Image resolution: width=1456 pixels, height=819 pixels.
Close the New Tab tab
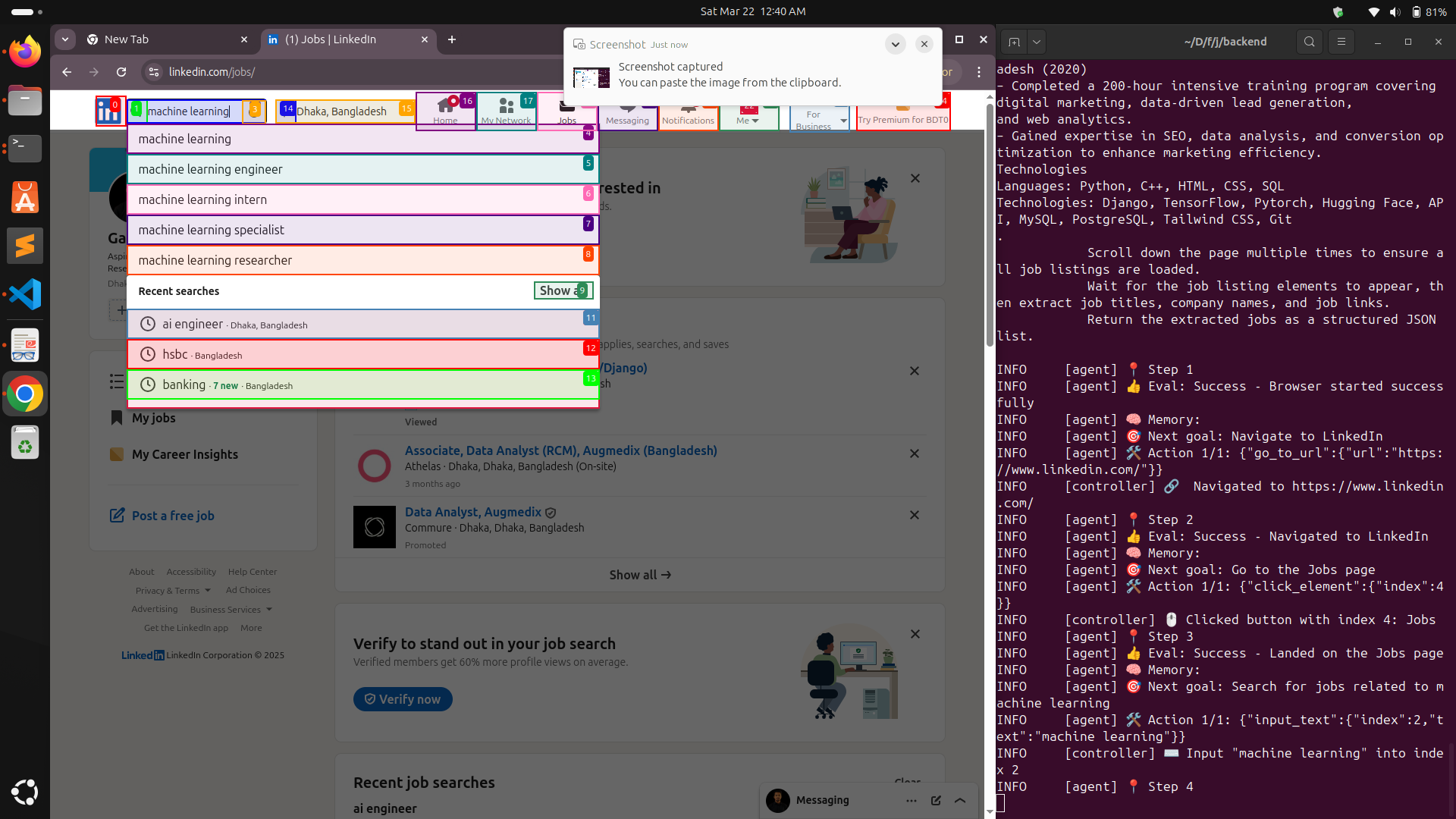point(244,39)
